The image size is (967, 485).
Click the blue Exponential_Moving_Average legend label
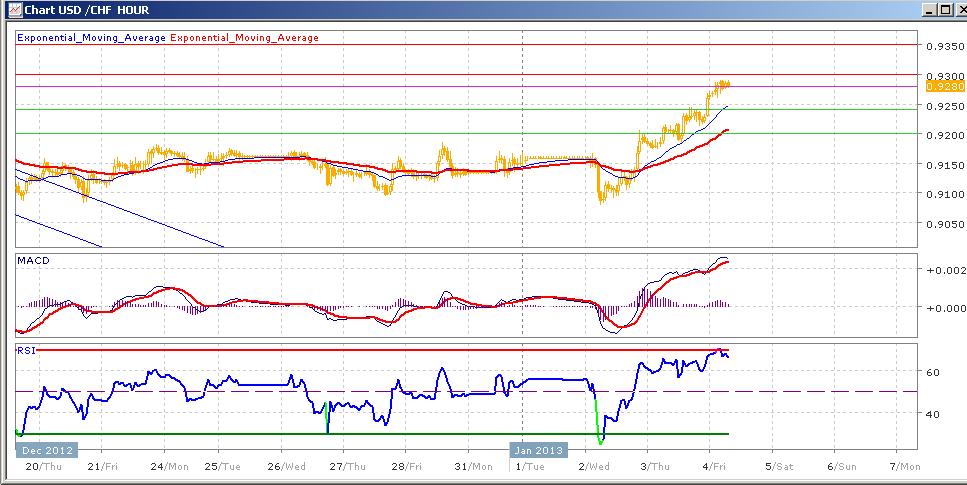click(x=91, y=38)
